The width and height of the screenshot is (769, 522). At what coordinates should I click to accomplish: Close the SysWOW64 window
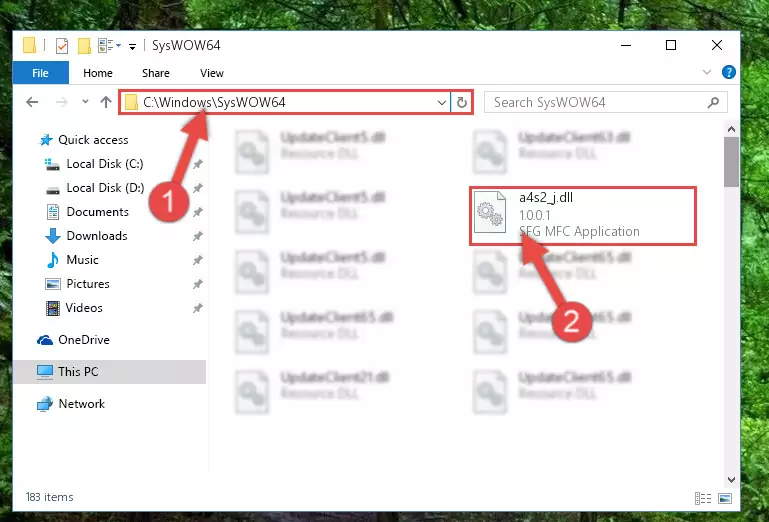[717, 45]
